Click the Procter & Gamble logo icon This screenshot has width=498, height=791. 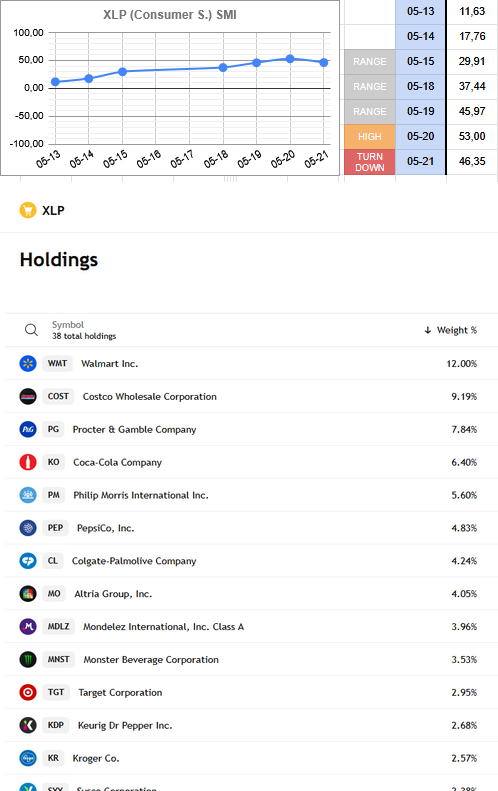tap(28, 429)
